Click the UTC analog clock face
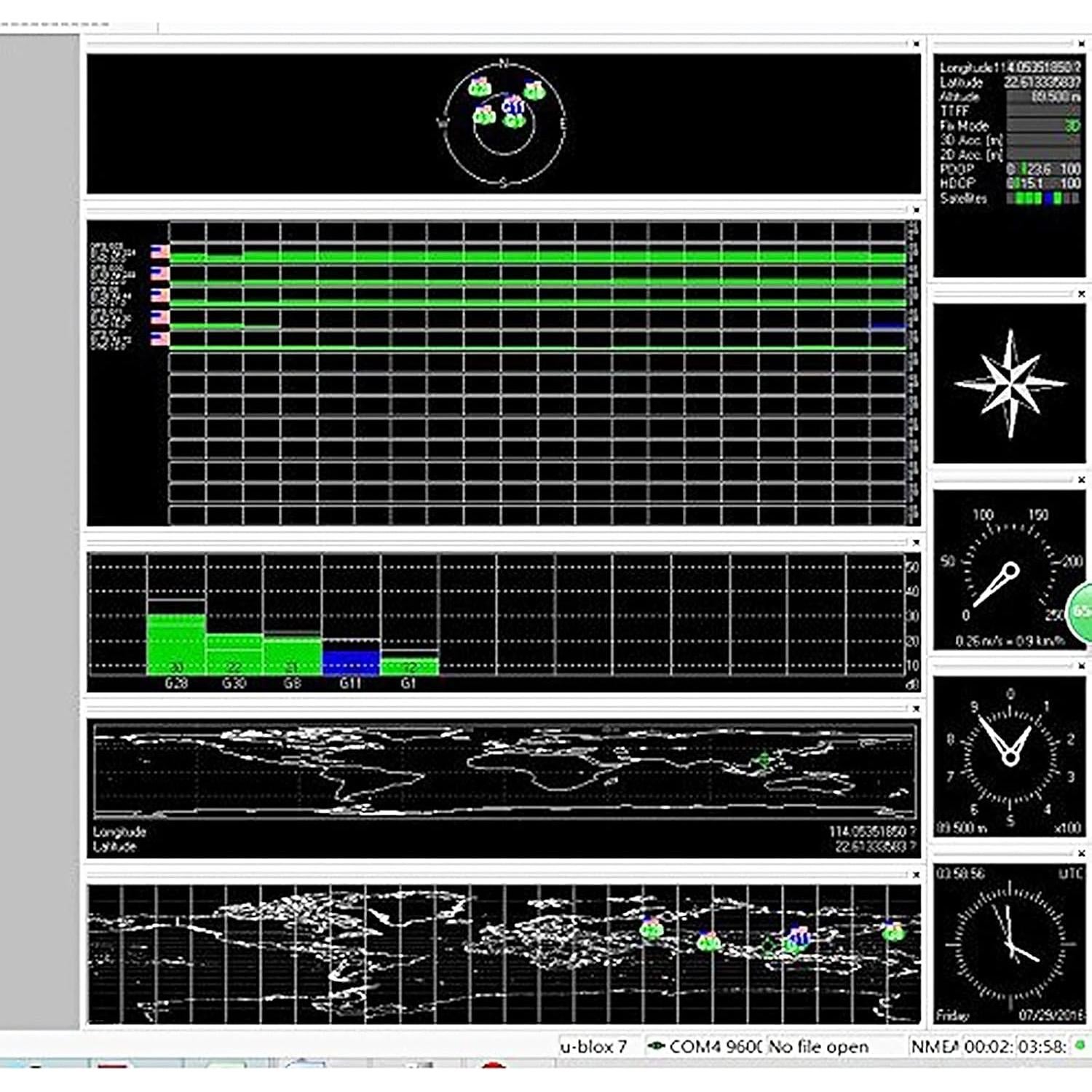Image resolution: width=1092 pixels, height=1092 pixels. [1010, 944]
